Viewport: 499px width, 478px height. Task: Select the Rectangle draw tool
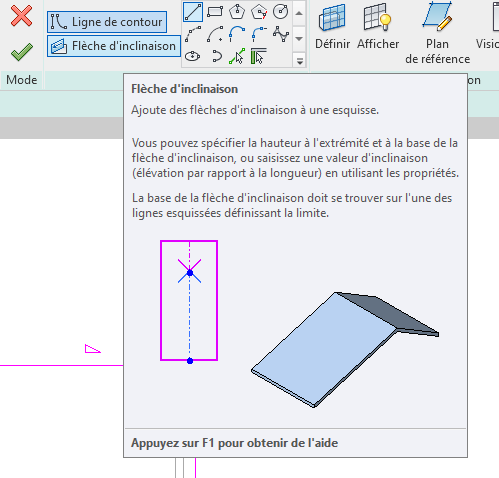coord(215,12)
